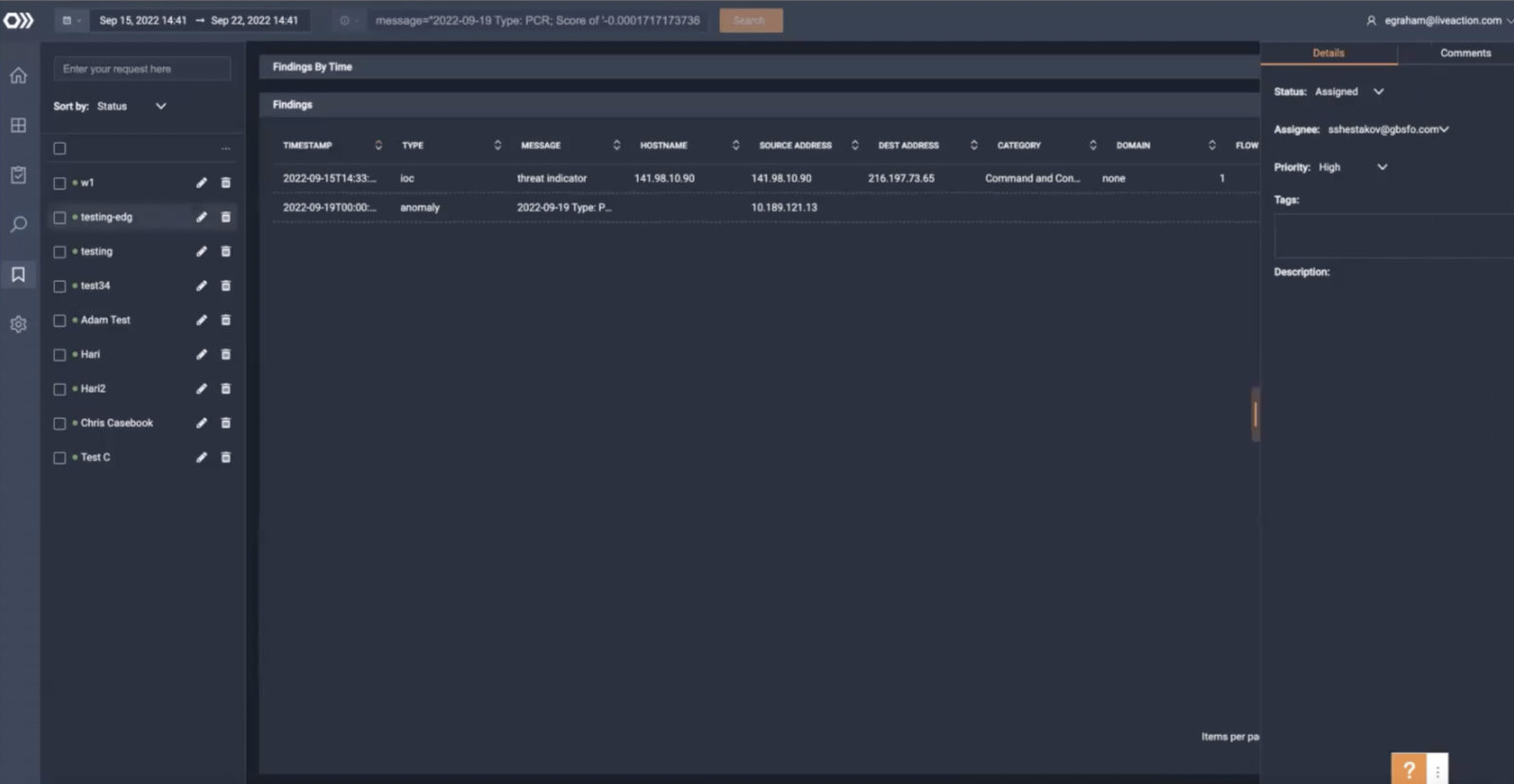Click into the Tags input box

1394,235
